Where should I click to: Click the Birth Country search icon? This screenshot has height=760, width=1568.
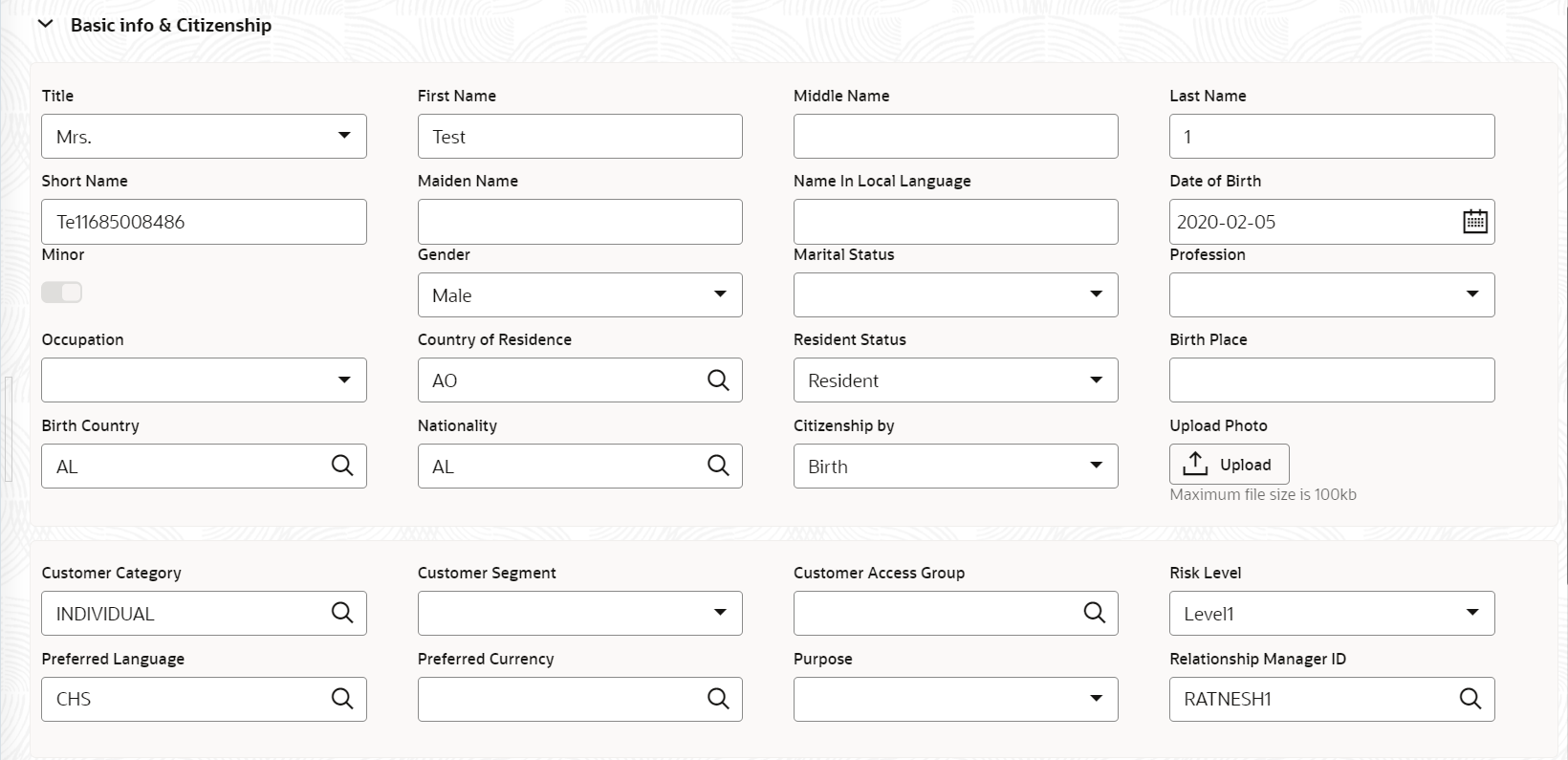point(342,466)
